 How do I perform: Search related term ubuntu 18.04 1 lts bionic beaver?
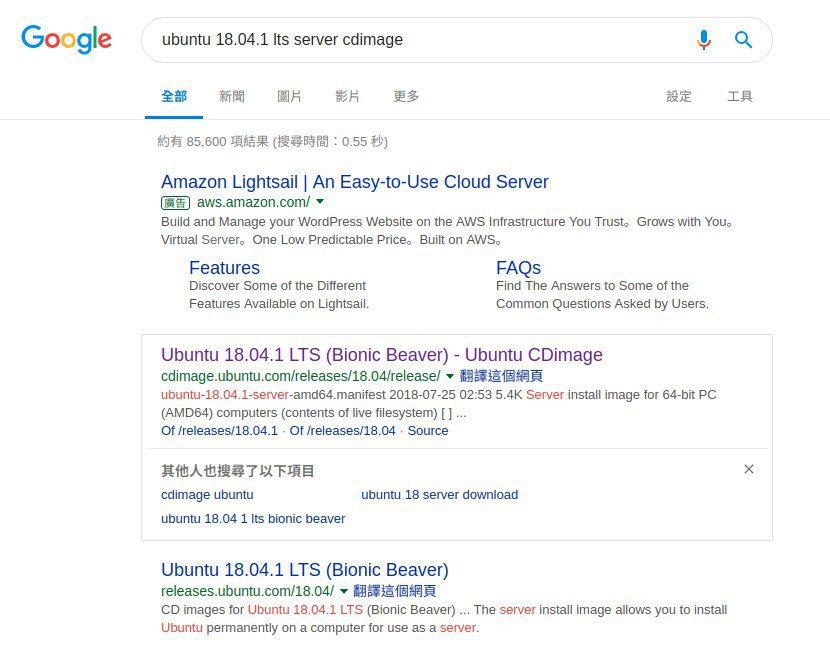(253, 519)
